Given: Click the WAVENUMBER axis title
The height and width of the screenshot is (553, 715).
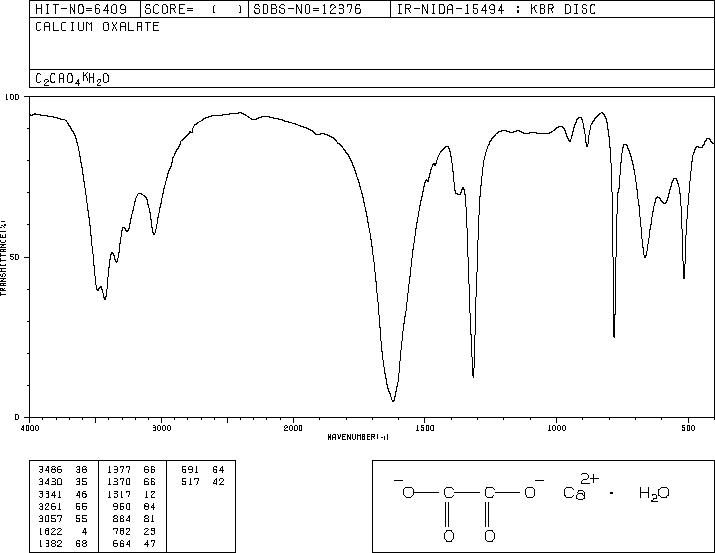Looking at the screenshot, I should [358, 437].
